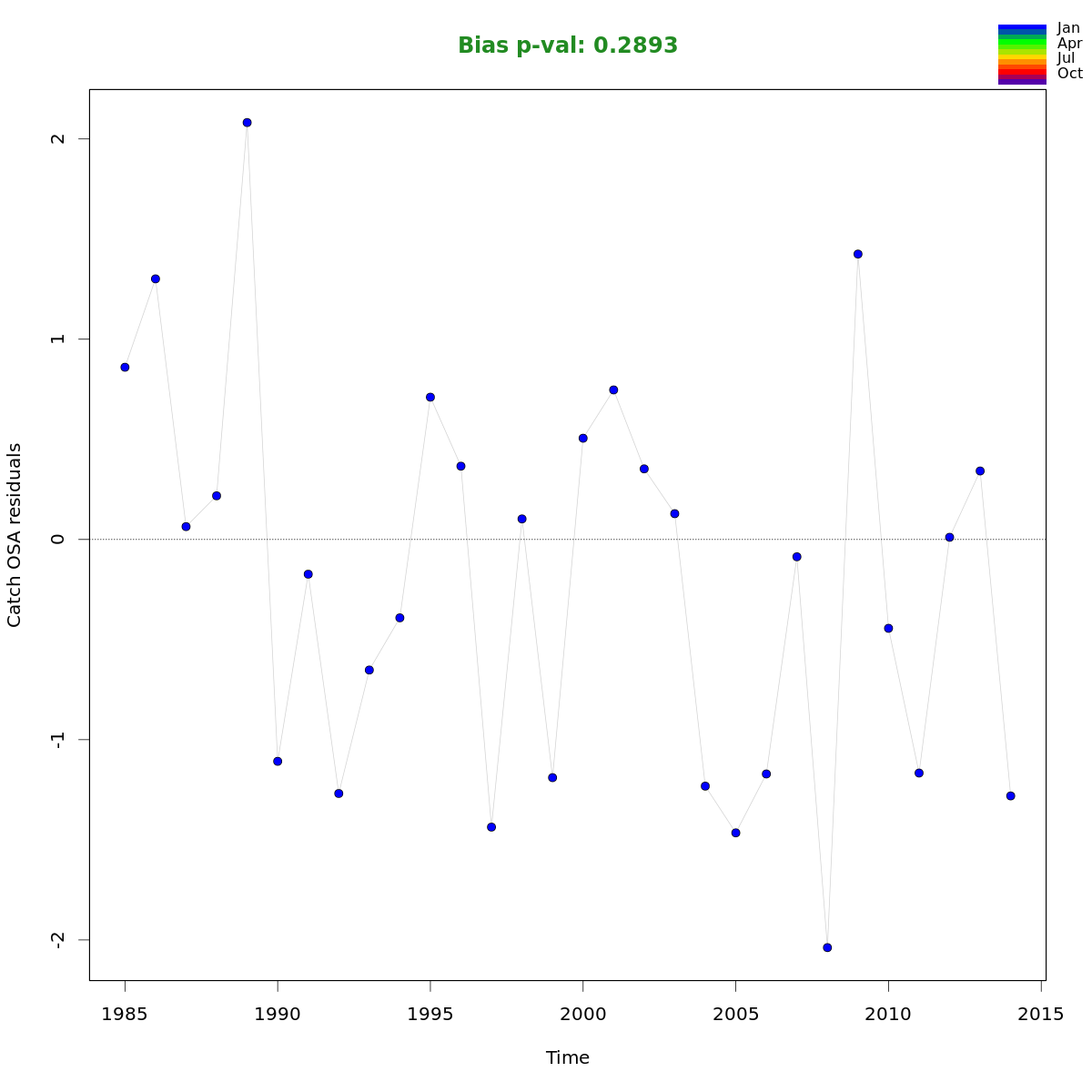Screen dimensions: 1092x1092
Task: Select the 2005 data point near -1.5
Action: pos(736,833)
